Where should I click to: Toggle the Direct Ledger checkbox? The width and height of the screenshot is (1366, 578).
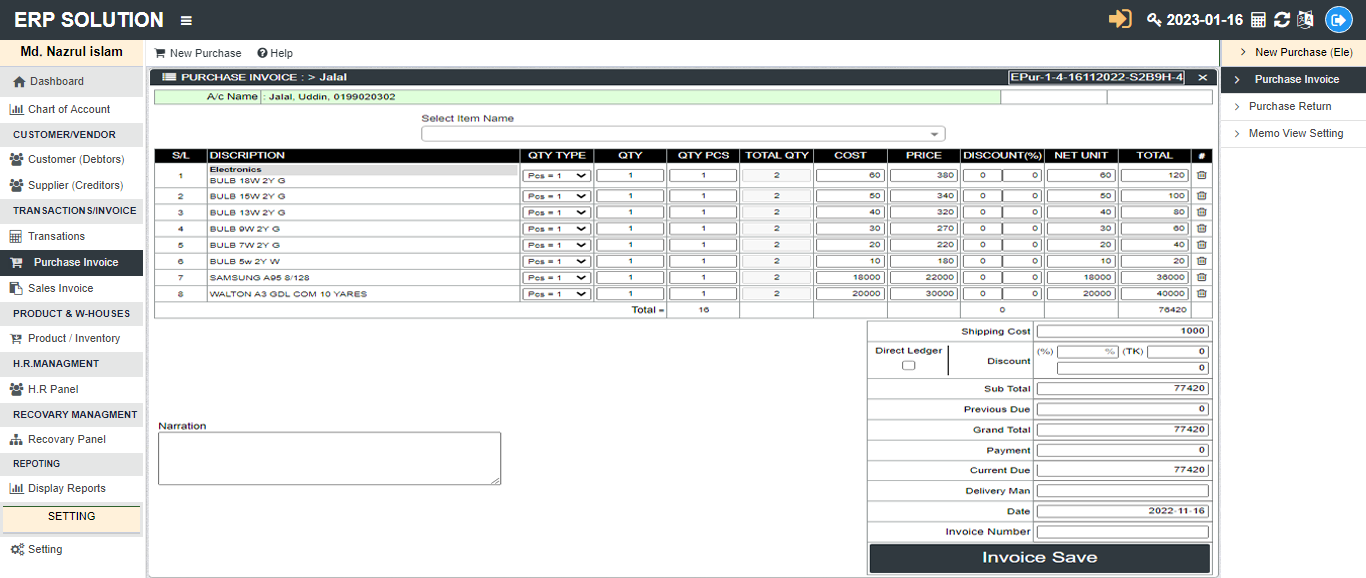point(908,365)
